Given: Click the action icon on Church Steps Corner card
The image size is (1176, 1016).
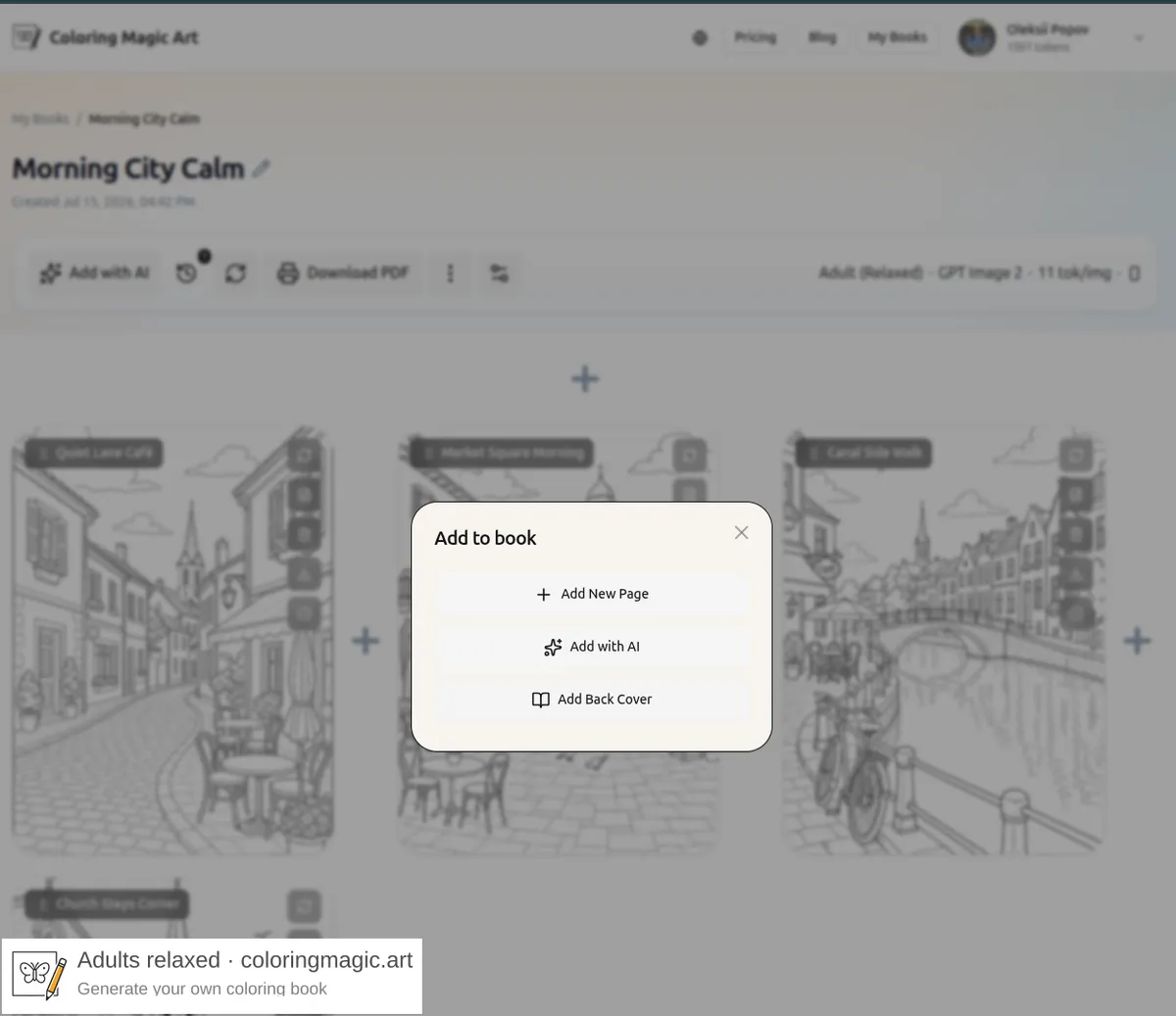Looking at the screenshot, I should click(x=304, y=906).
